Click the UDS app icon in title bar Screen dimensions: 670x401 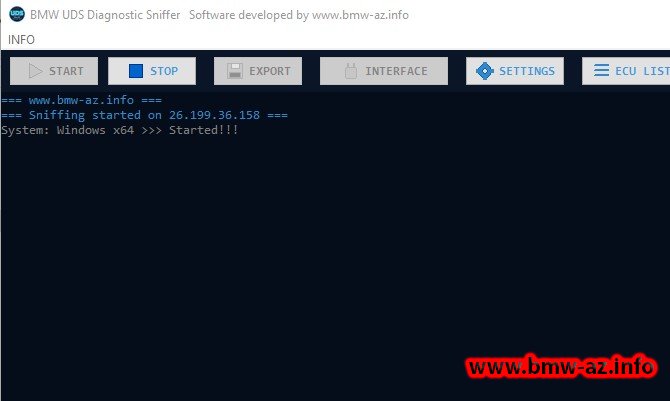(x=16, y=15)
